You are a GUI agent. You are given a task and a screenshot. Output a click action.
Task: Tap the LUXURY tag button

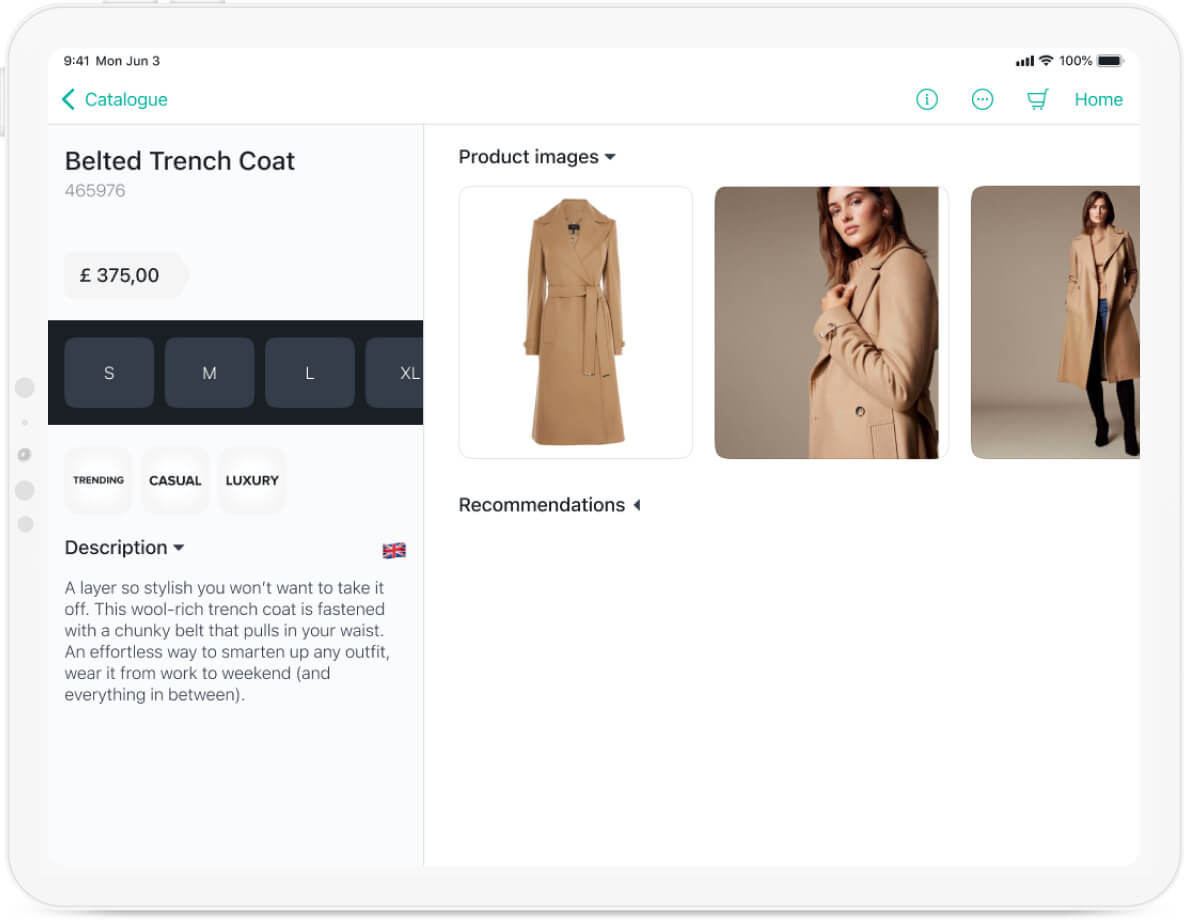(x=252, y=480)
